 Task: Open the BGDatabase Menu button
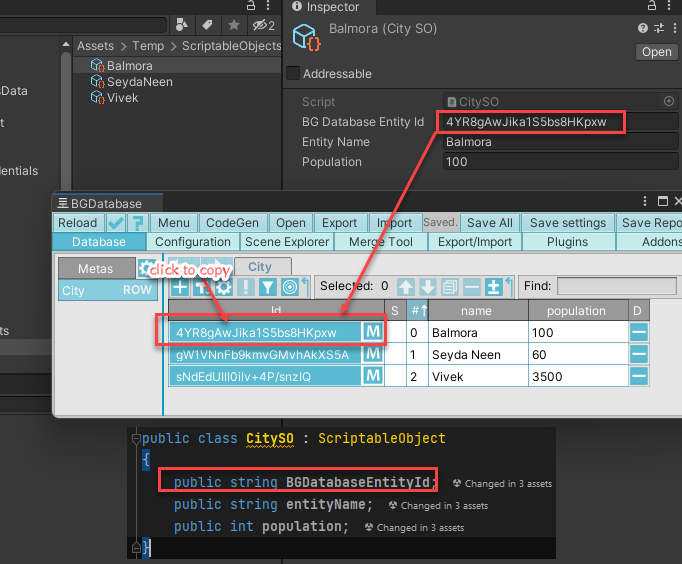[174, 223]
